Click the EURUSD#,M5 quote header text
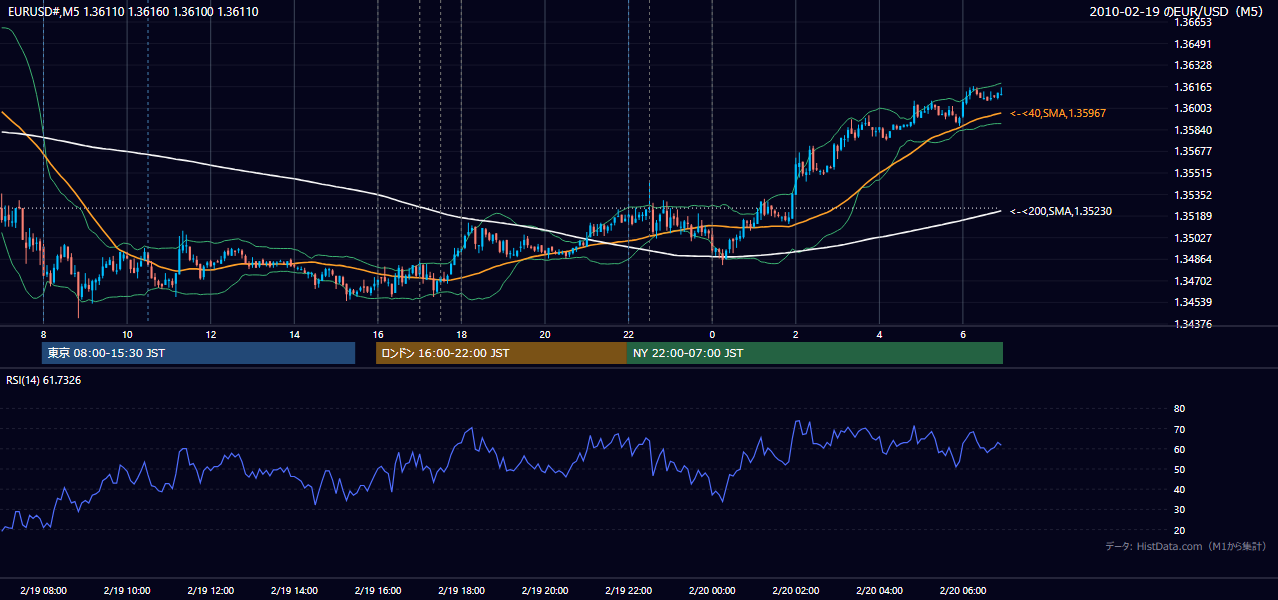 pos(132,12)
